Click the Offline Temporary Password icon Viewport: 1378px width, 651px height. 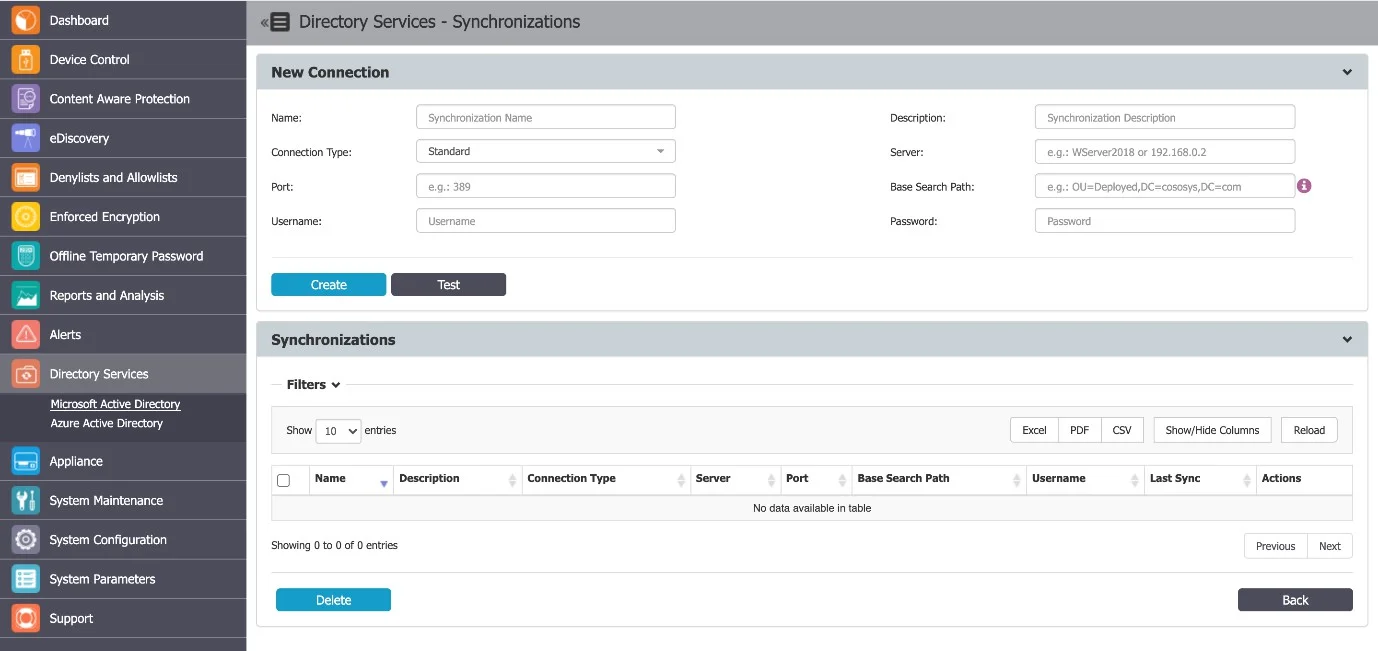point(25,256)
